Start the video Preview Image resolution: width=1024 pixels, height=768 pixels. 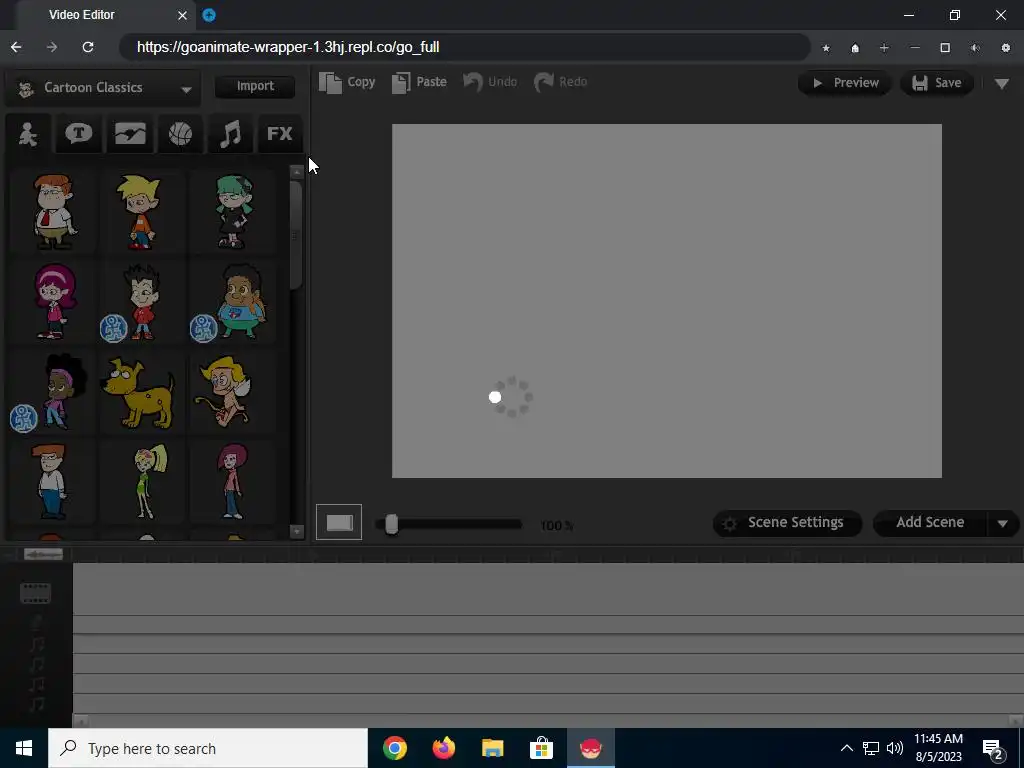(x=844, y=83)
